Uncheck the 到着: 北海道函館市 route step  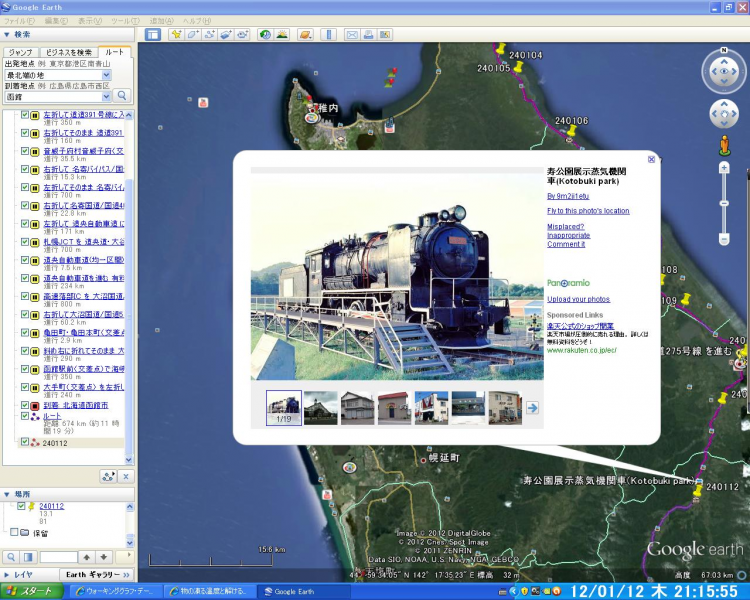coord(25,405)
